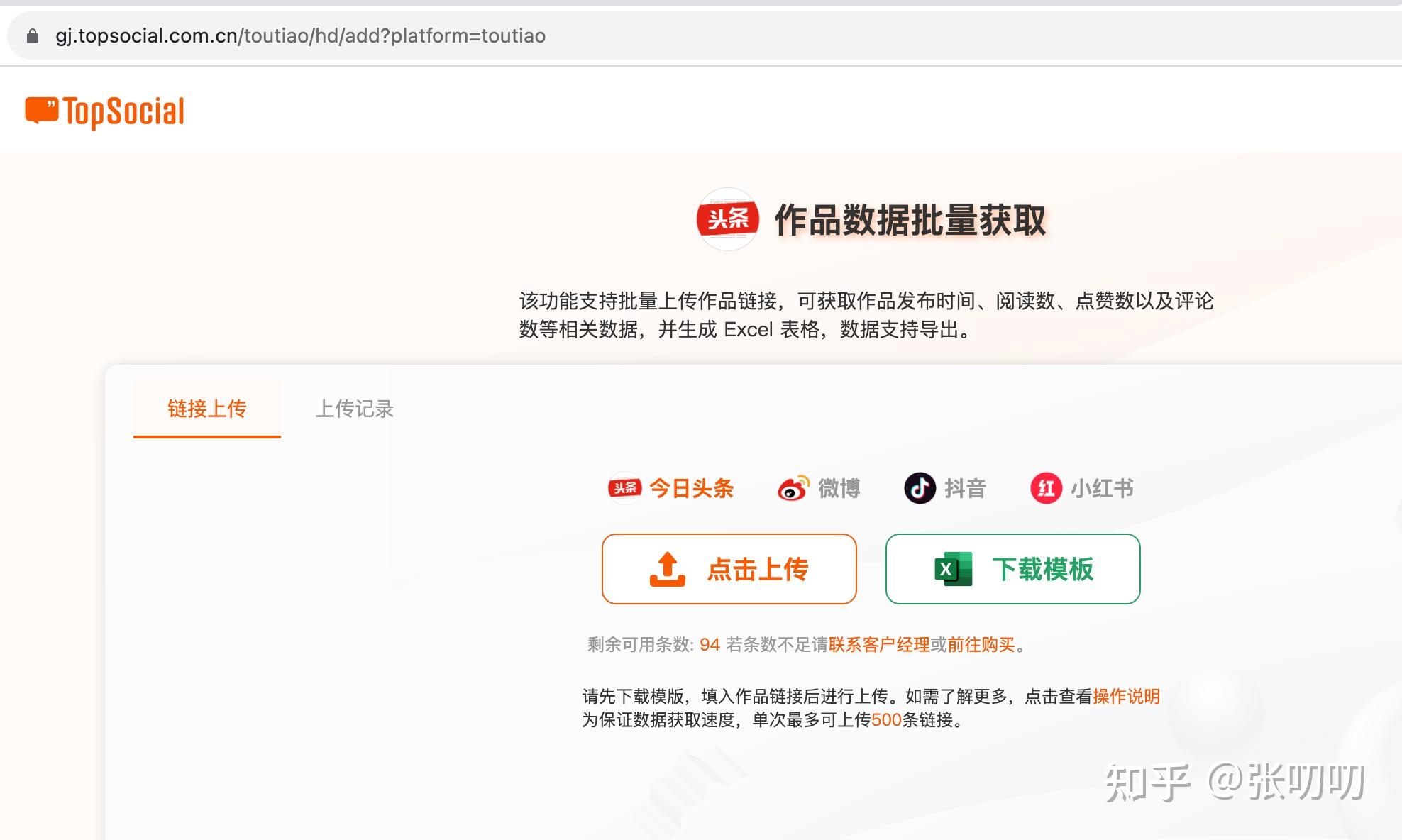Click the Toutiao logo beside page heading
Viewport: 1402px width, 840px height.
727,219
